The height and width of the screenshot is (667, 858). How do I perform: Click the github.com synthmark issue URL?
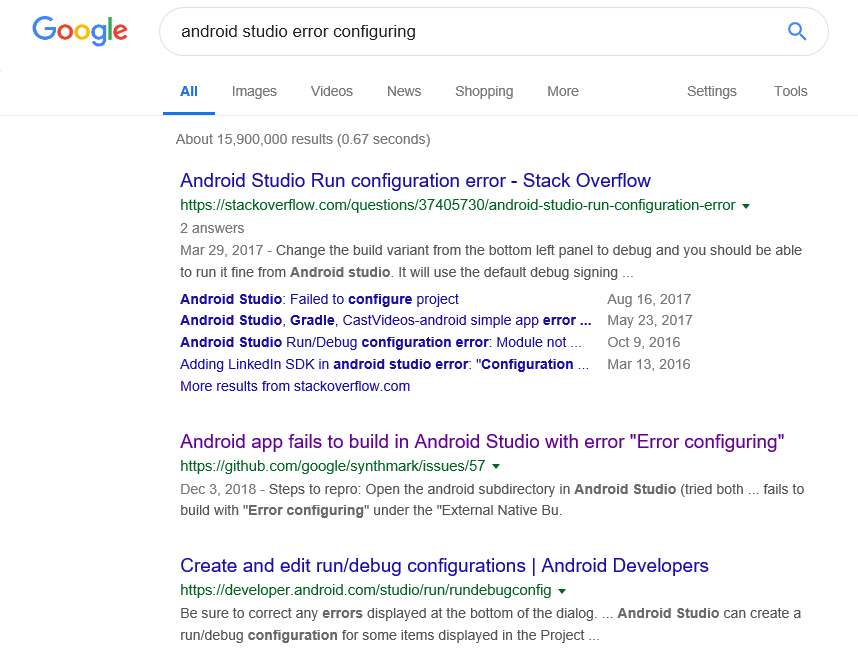(333, 466)
